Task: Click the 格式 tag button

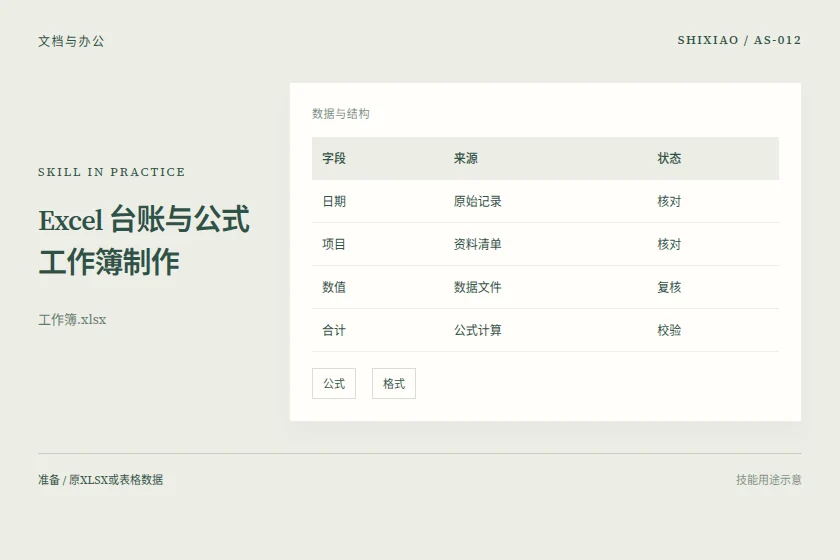Action: coord(394,383)
